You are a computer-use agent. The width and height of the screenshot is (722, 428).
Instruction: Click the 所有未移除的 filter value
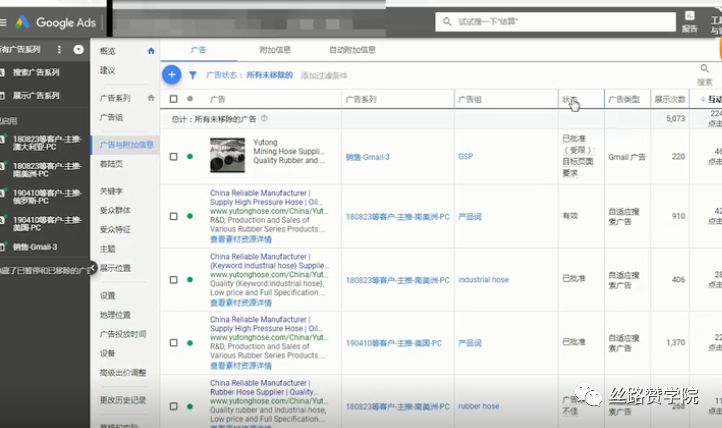pyautogui.click(x=269, y=75)
